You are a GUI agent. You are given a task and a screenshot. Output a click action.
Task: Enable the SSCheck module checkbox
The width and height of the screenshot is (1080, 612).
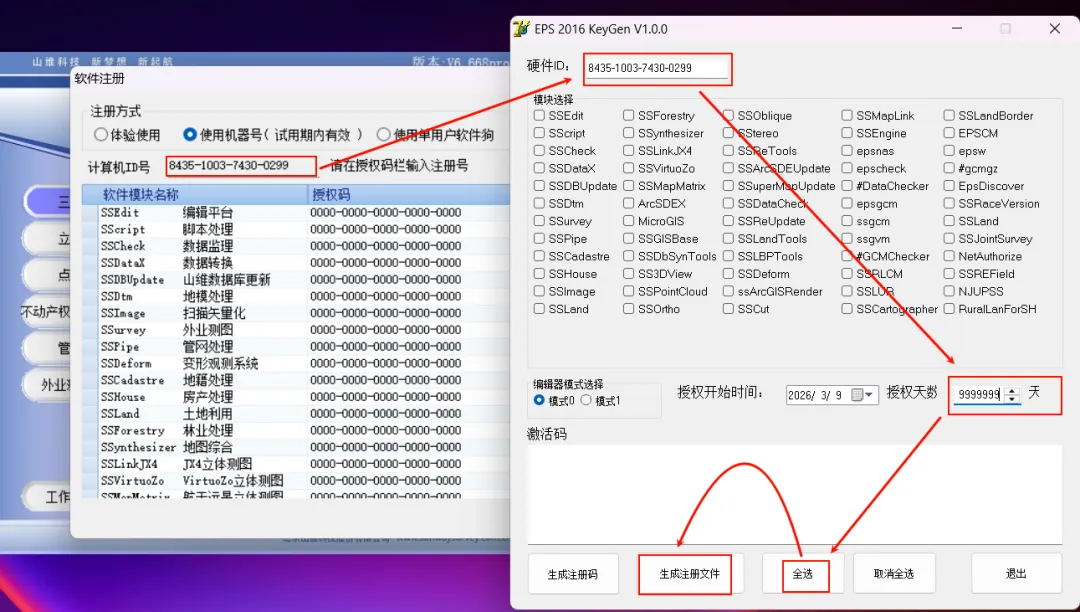539,151
